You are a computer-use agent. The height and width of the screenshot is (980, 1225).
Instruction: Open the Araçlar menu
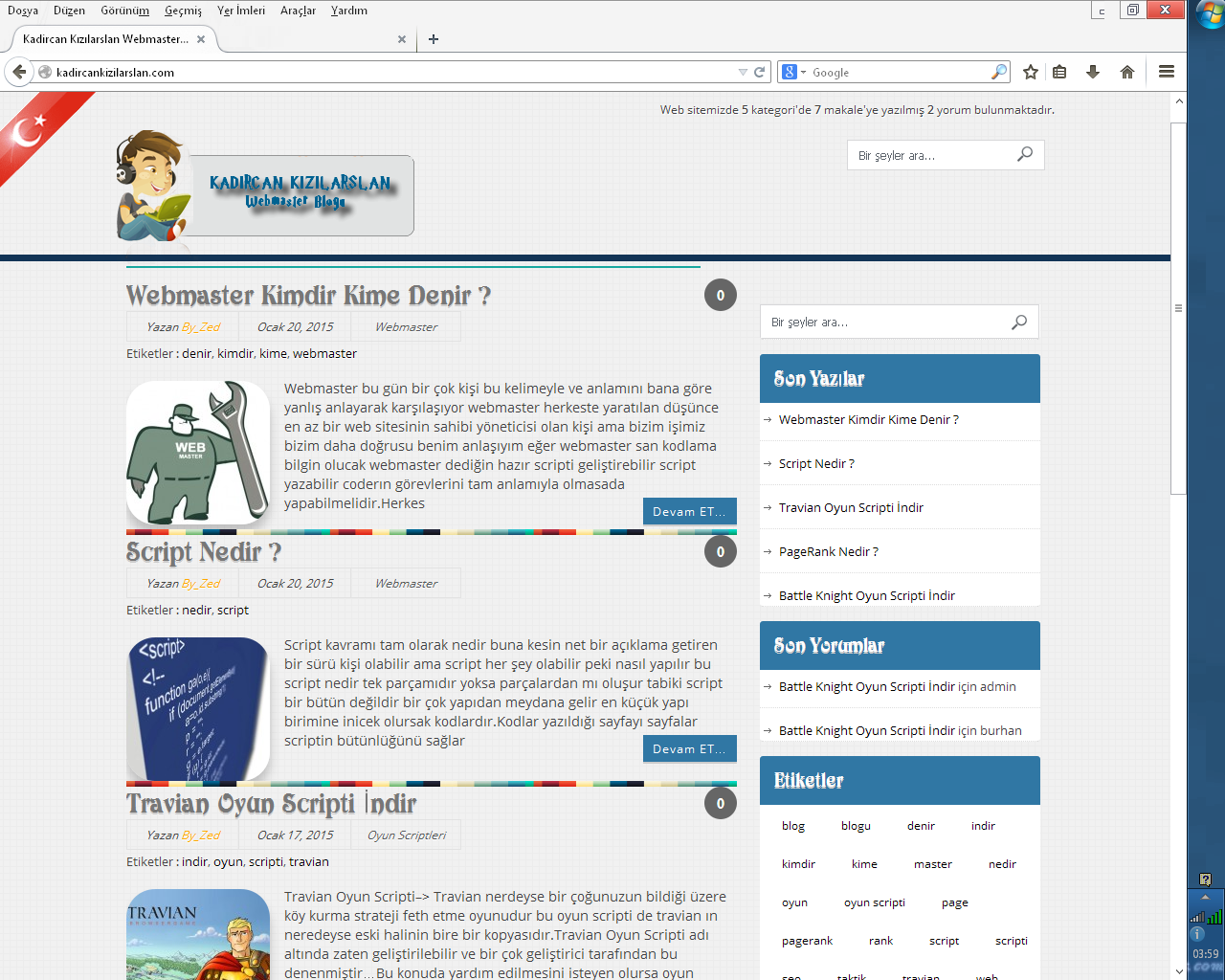[x=298, y=11]
